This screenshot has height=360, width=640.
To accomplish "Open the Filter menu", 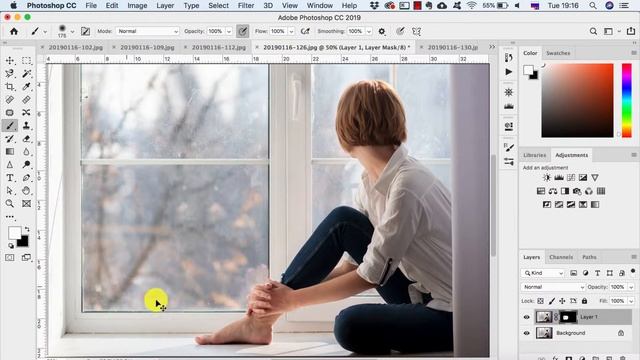I will (x=246, y=6).
